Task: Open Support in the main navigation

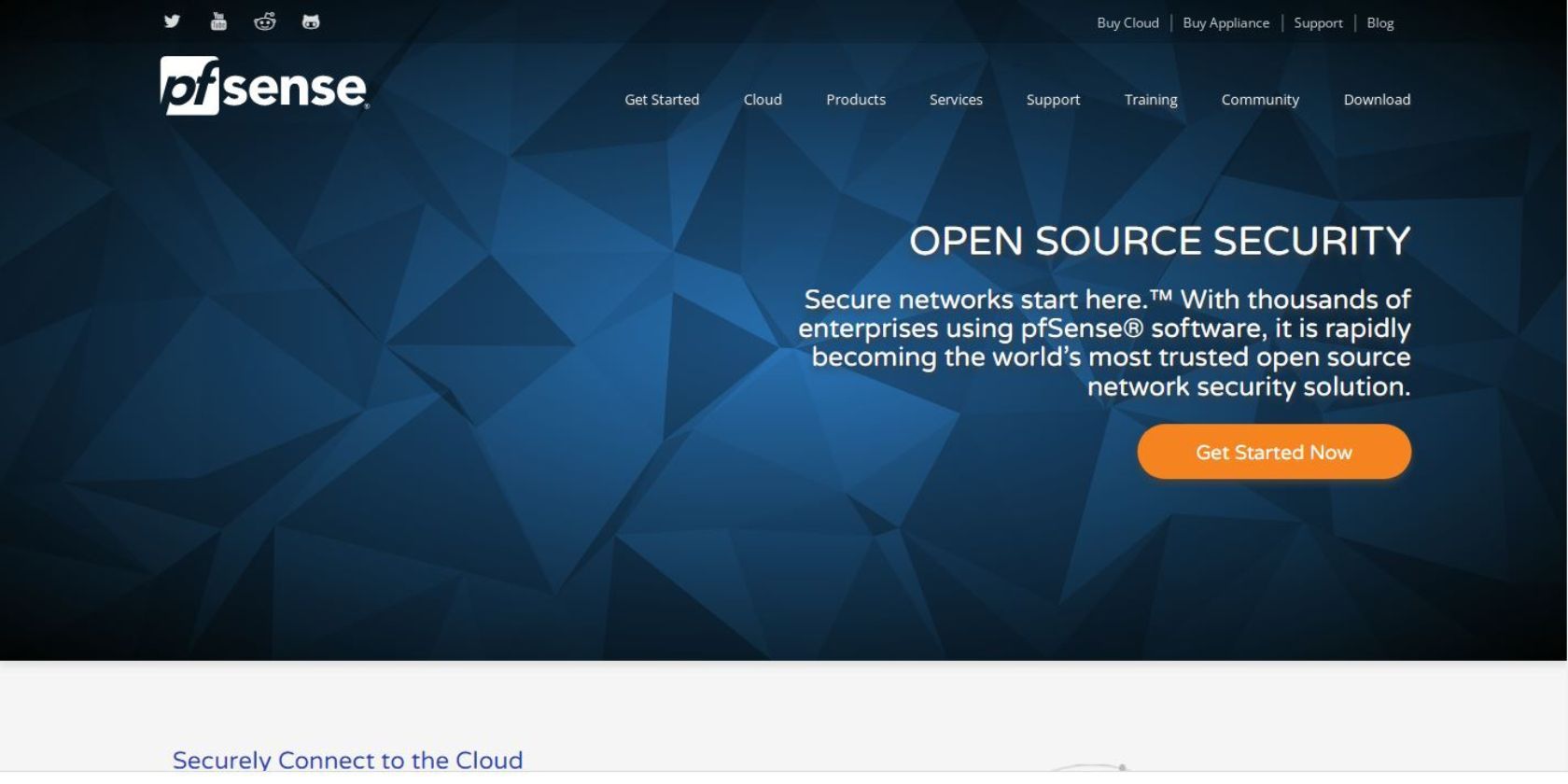Action: [1053, 100]
